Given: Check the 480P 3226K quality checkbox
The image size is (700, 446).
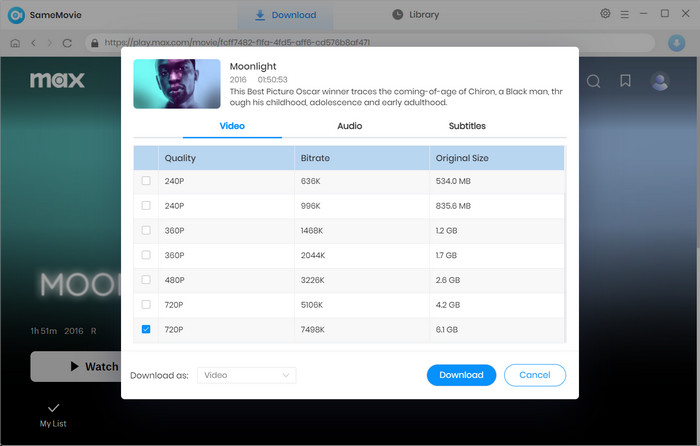Looking at the screenshot, I should point(146,279).
